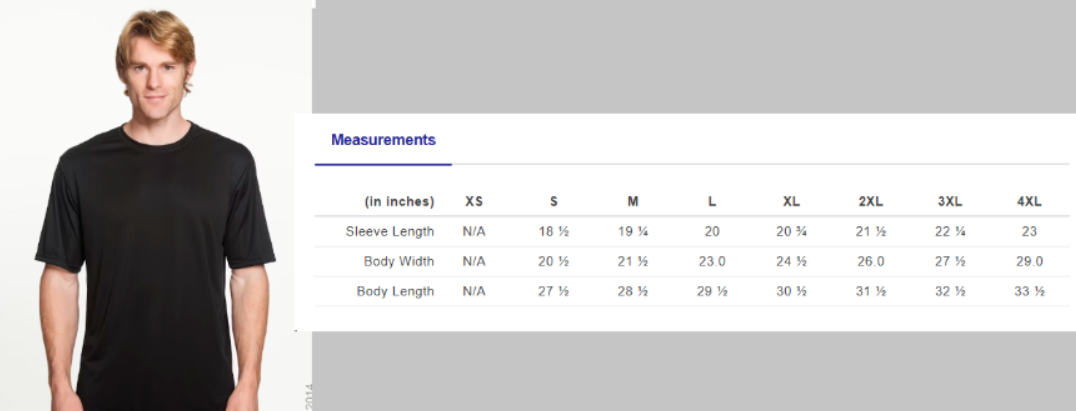1076x411 pixels.
Task: Select Sleeve Length N/A cell under XS
Action: click(x=474, y=231)
